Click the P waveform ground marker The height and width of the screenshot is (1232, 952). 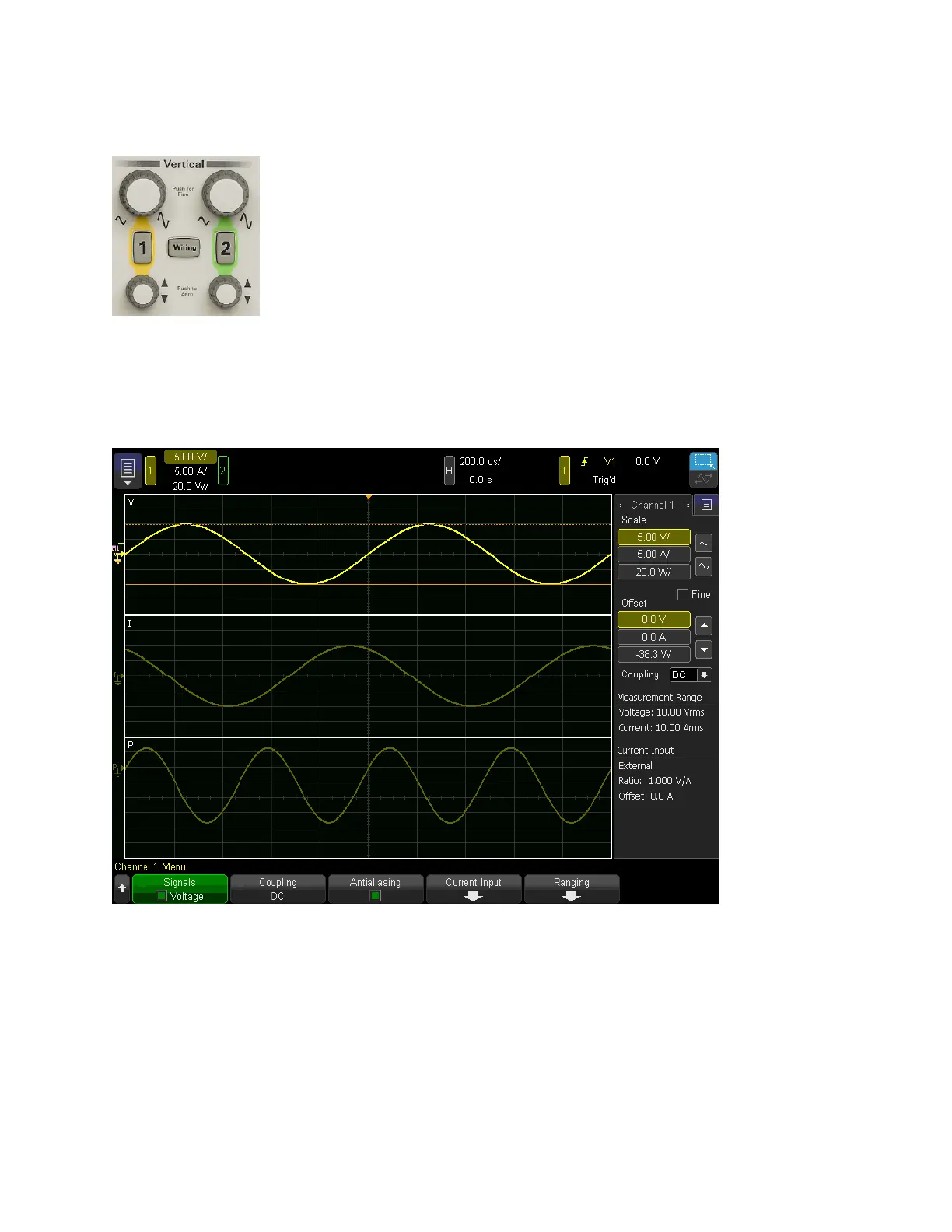(x=118, y=768)
